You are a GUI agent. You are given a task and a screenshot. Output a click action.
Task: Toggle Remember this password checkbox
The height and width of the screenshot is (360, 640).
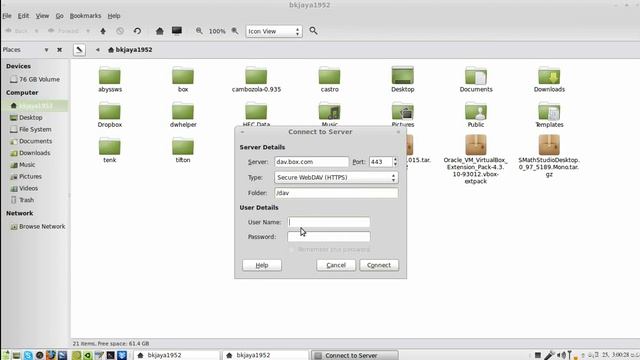(291, 249)
